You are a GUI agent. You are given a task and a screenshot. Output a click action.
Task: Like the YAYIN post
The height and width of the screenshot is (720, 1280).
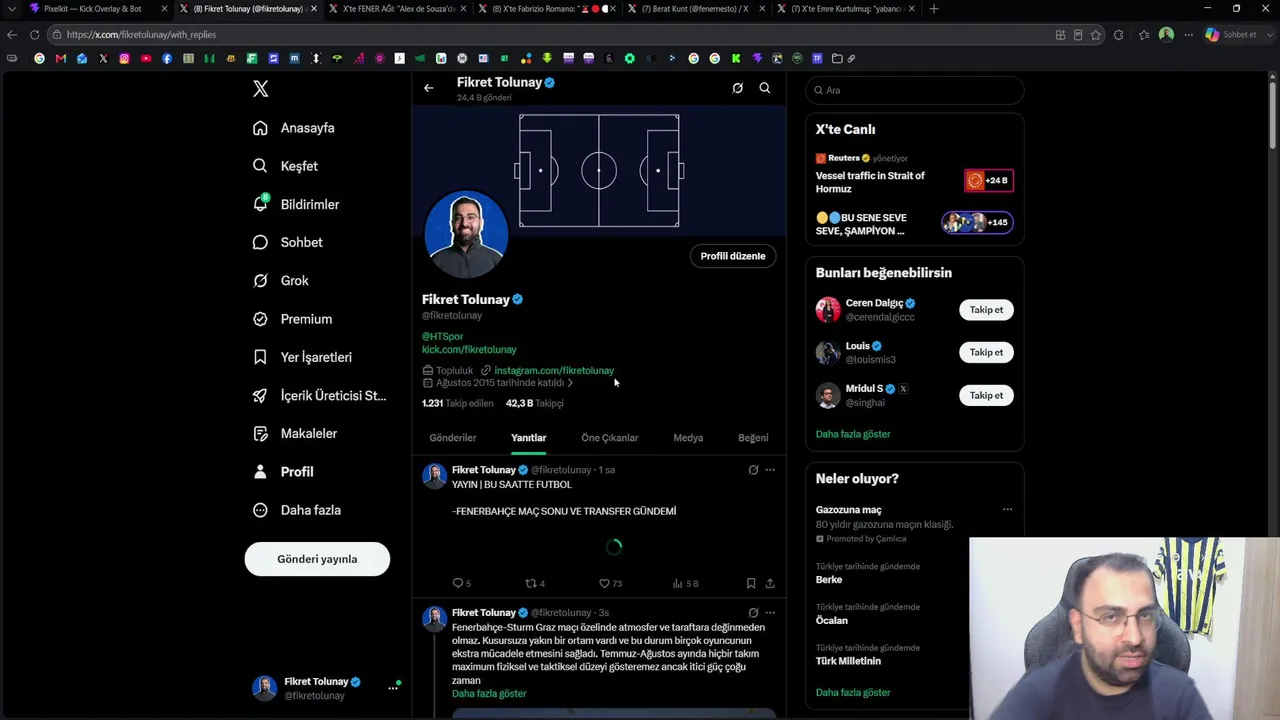click(x=610, y=583)
